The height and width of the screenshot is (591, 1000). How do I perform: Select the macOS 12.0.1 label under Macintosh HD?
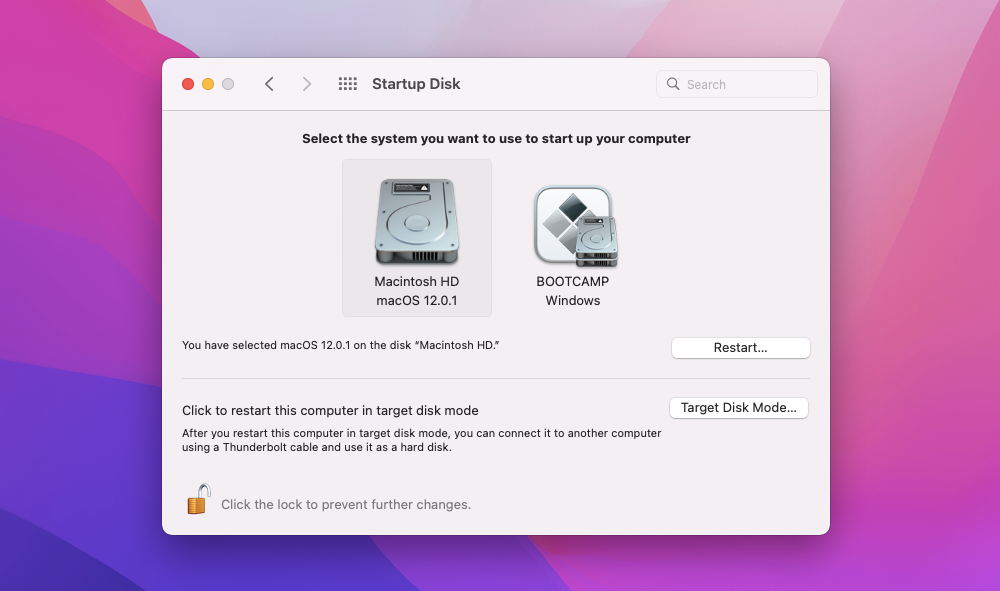click(416, 301)
